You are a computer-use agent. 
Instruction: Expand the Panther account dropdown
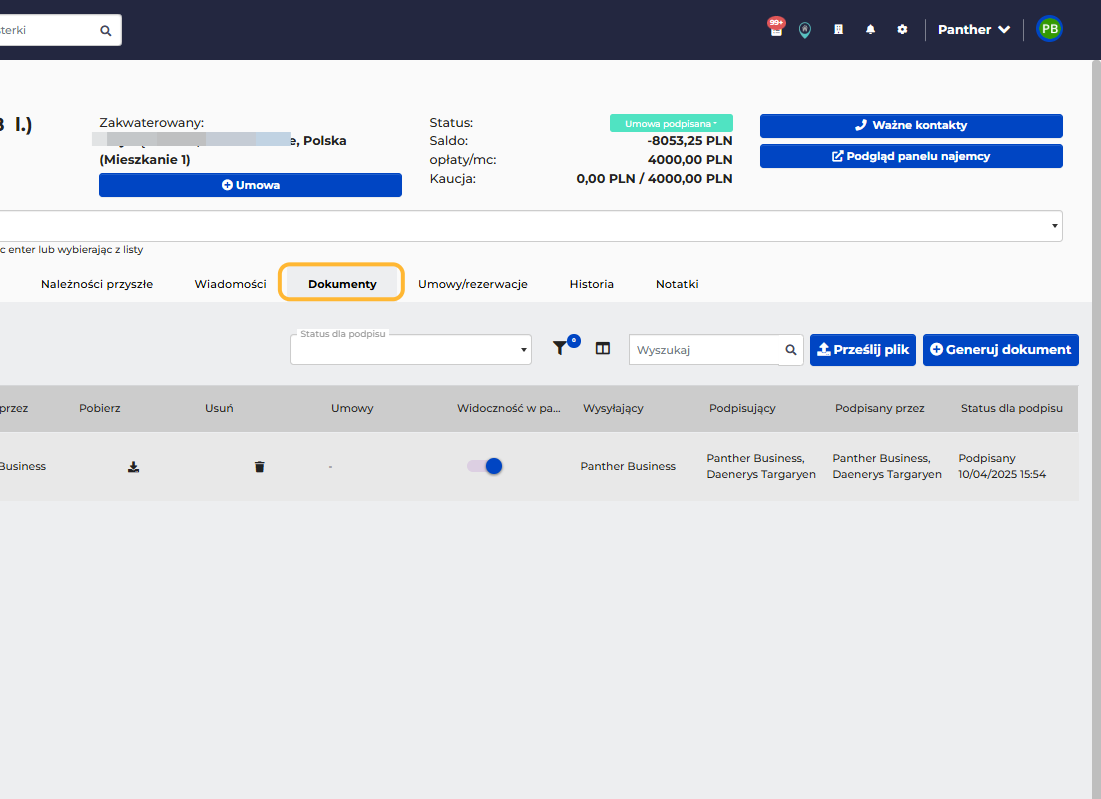tap(974, 29)
